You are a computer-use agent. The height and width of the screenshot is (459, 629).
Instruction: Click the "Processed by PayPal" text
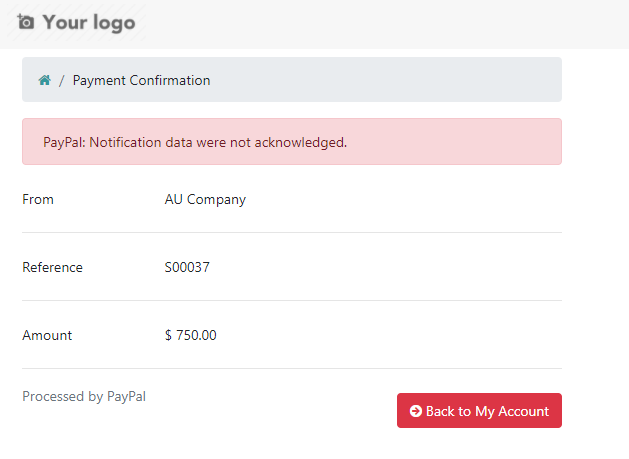tap(84, 396)
